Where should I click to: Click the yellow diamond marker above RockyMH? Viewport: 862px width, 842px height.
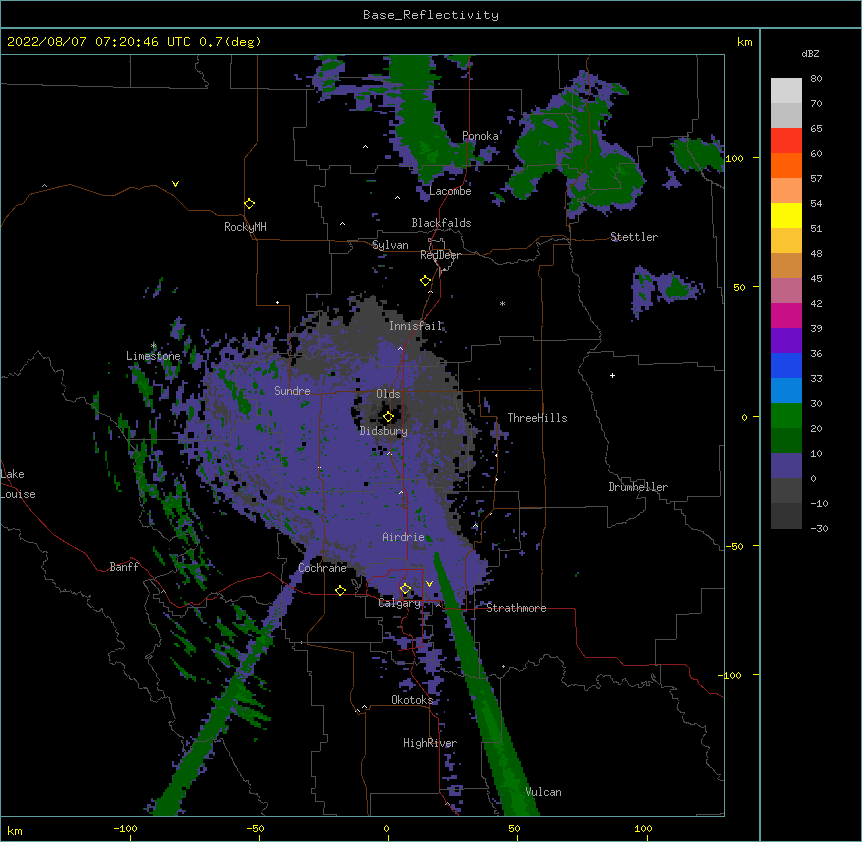coord(249,204)
